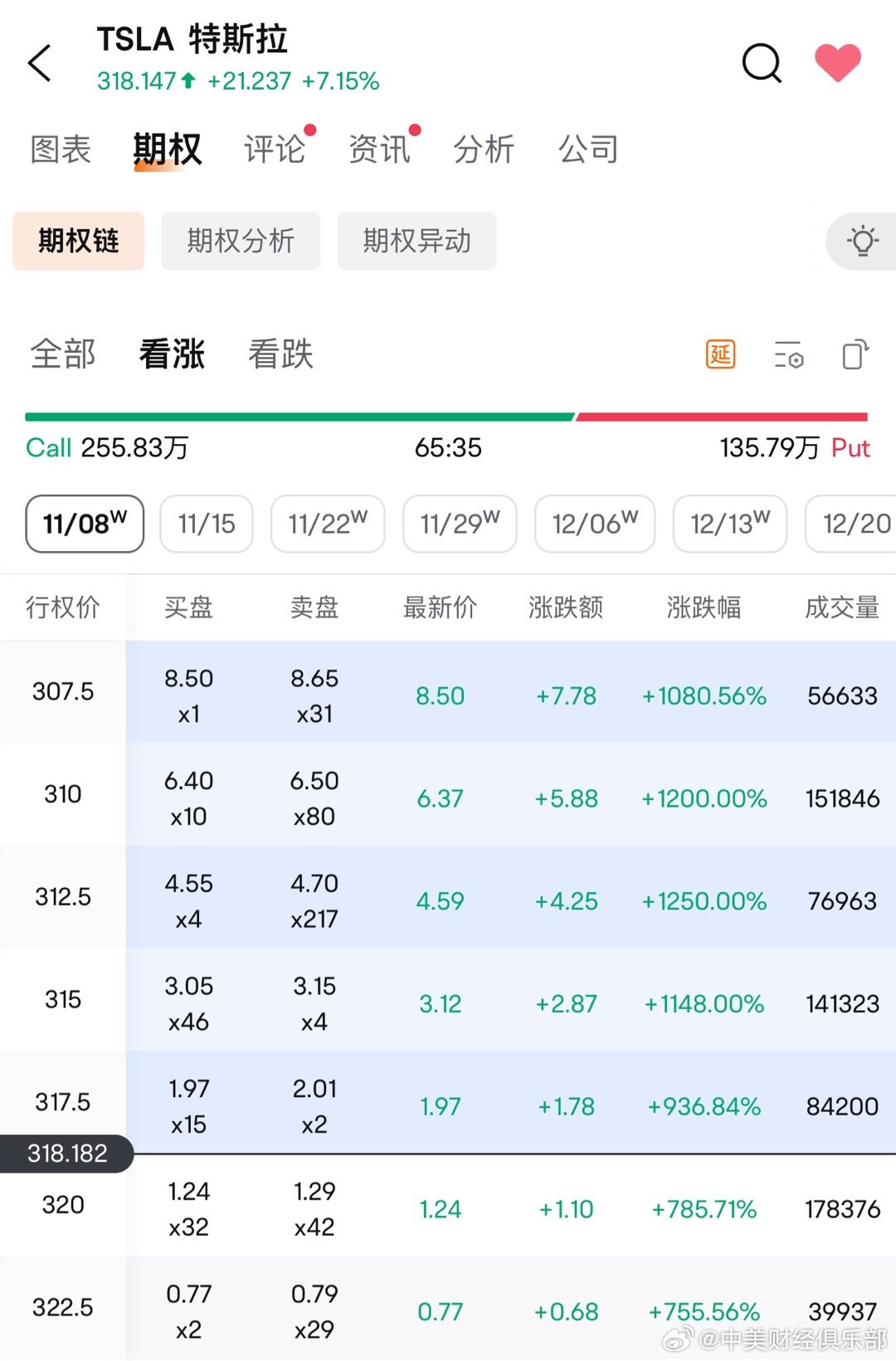Select the 期权分析 button

241,241
